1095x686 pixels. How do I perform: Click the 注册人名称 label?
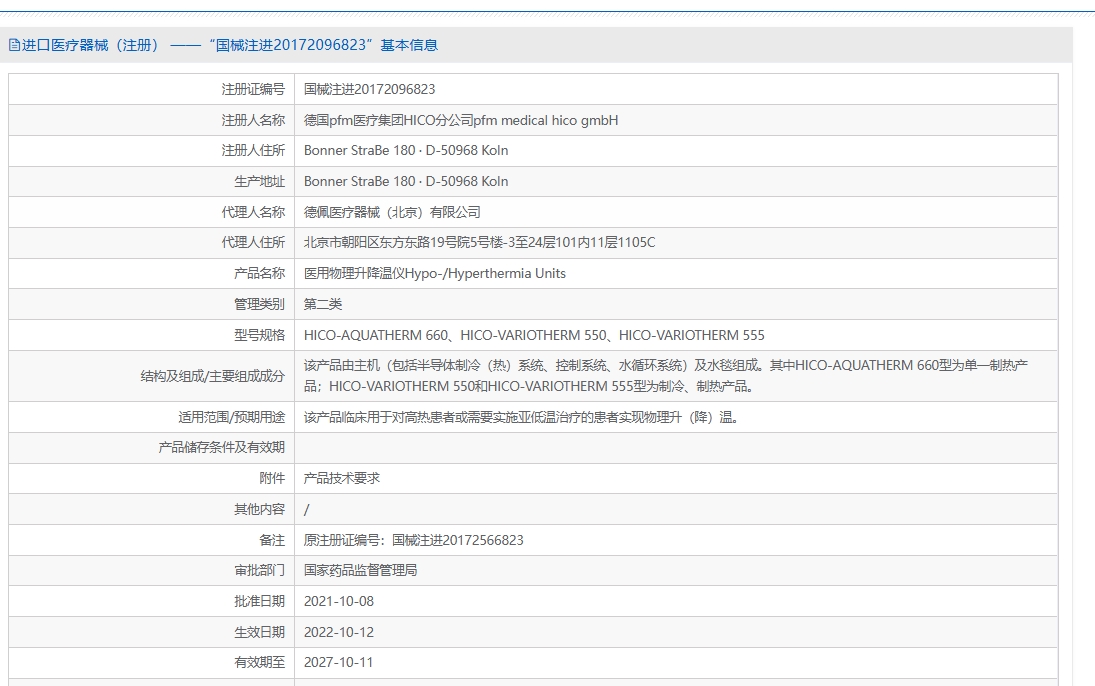point(253,120)
